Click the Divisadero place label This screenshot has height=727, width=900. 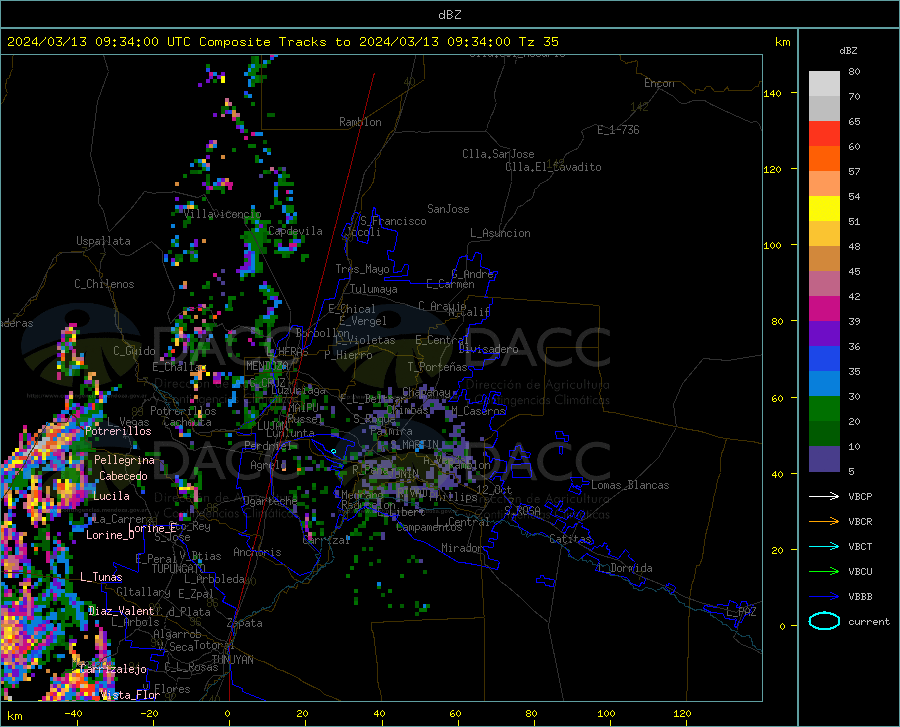(488, 349)
